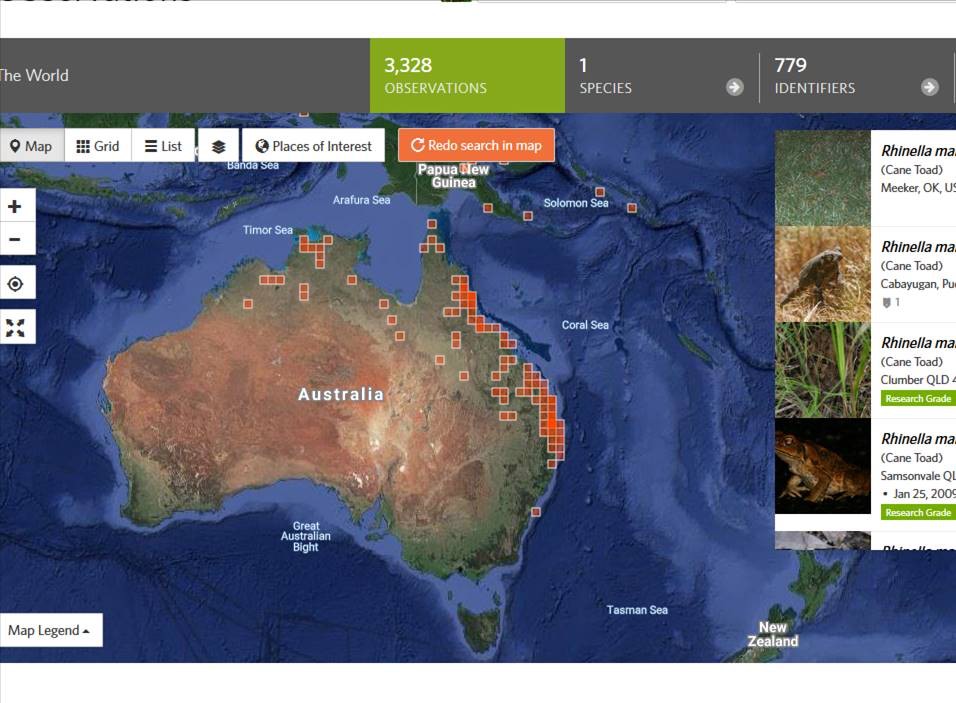This screenshot has height=703, width=956.
Task: Switch to Grid view
Action: click(98, 146)
